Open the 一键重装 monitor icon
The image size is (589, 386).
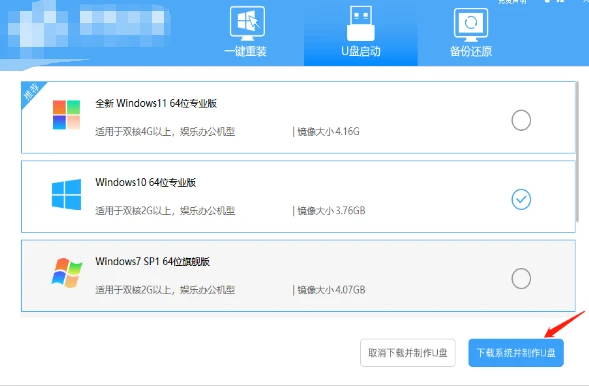247,24
